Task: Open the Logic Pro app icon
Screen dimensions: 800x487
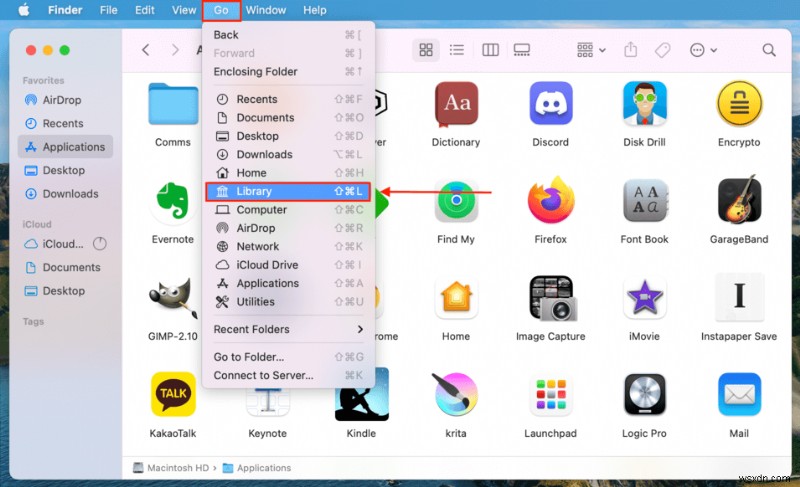Action: click(x=644, y=395)
